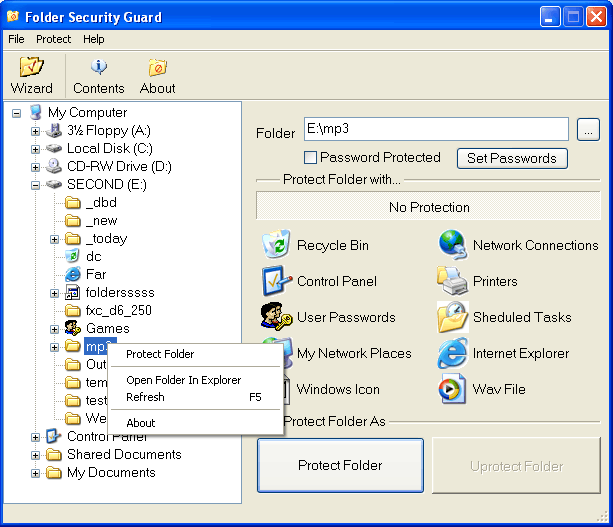
Task: Open the Protect menu in menu bar
Action: pos(53,39)
